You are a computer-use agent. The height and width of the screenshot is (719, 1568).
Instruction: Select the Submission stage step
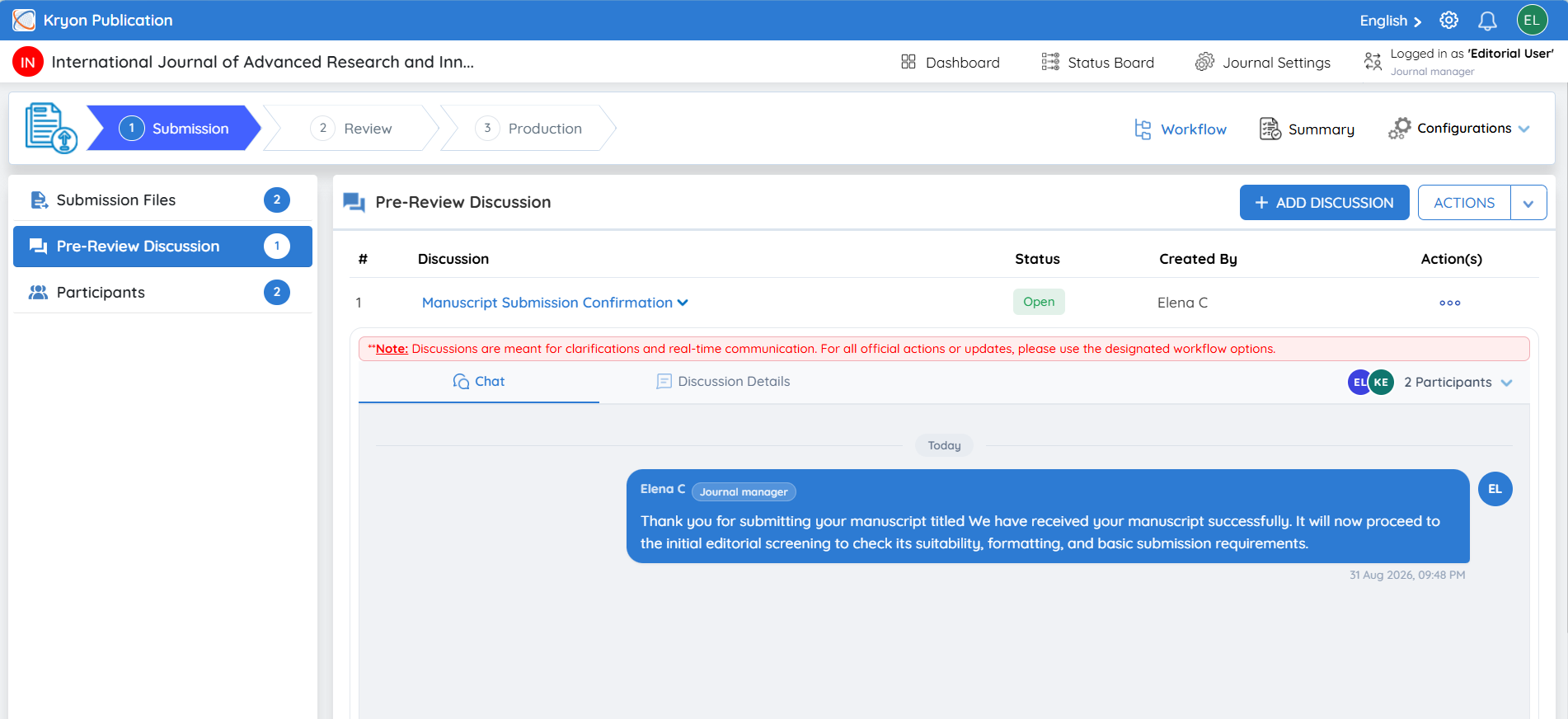pos(174,128)
